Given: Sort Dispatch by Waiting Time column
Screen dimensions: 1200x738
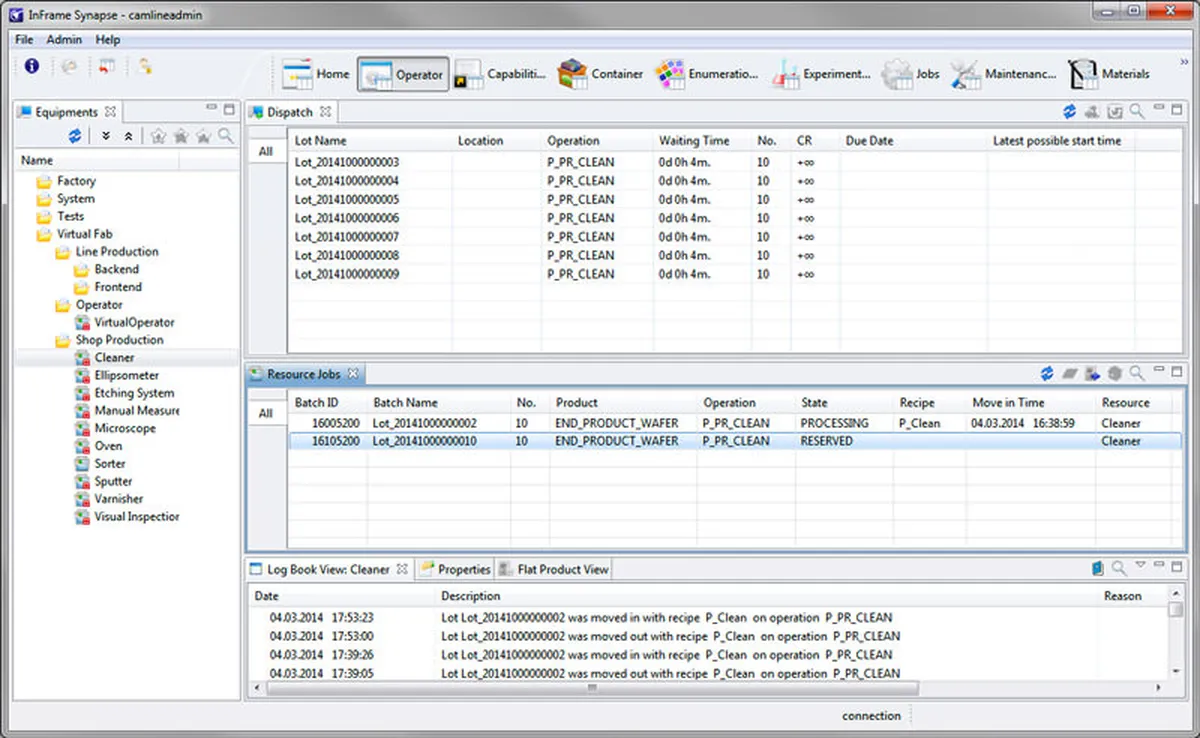Looking at the screenshot, I should click(x=694, y=141).
